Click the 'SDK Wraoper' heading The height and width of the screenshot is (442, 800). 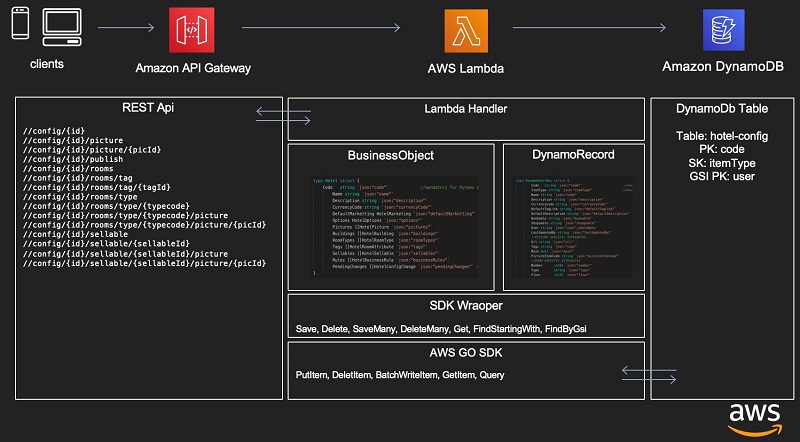pos(466,306)
